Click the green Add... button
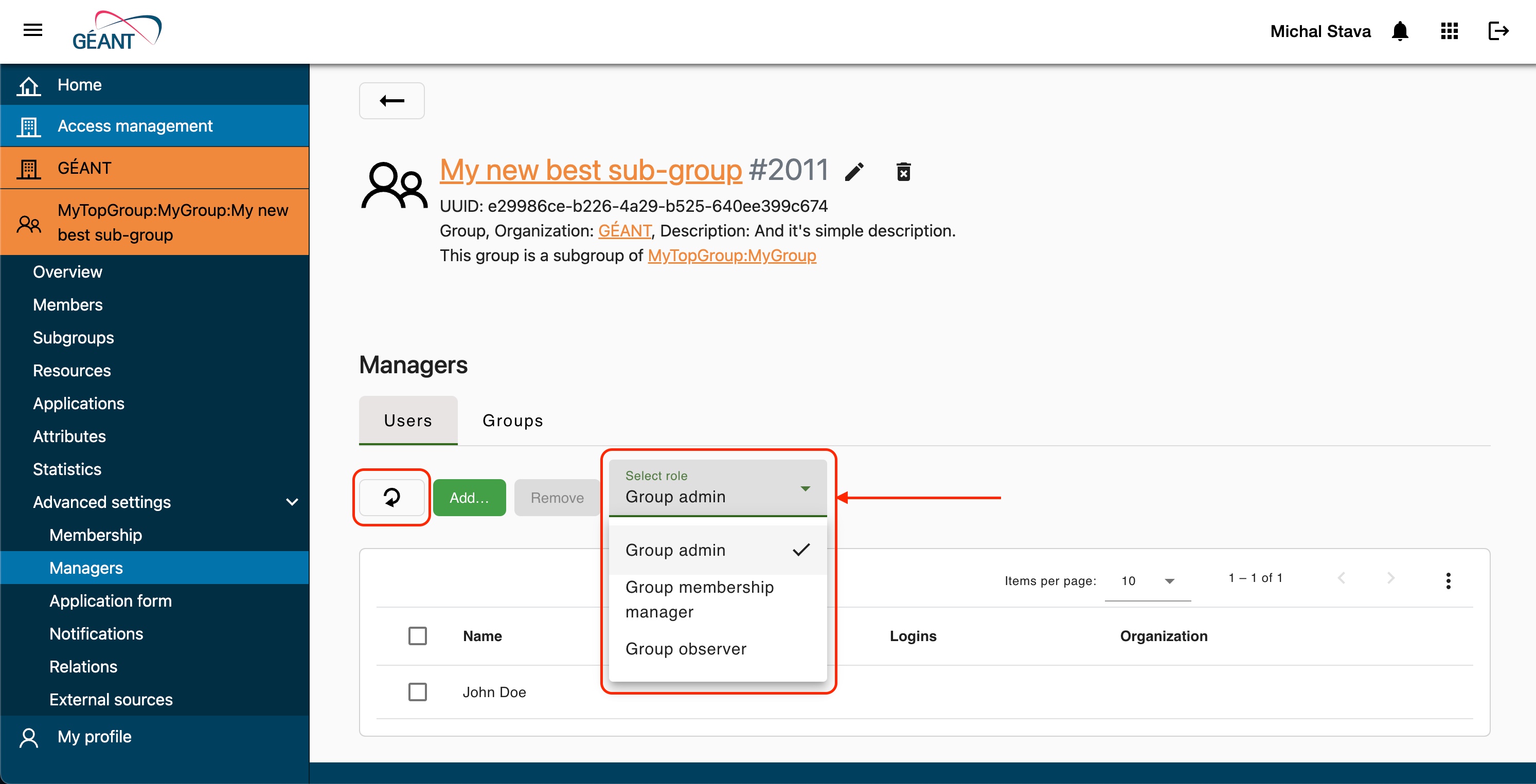The height and width of the screenshot is (784, 1536). pos(469,498)
